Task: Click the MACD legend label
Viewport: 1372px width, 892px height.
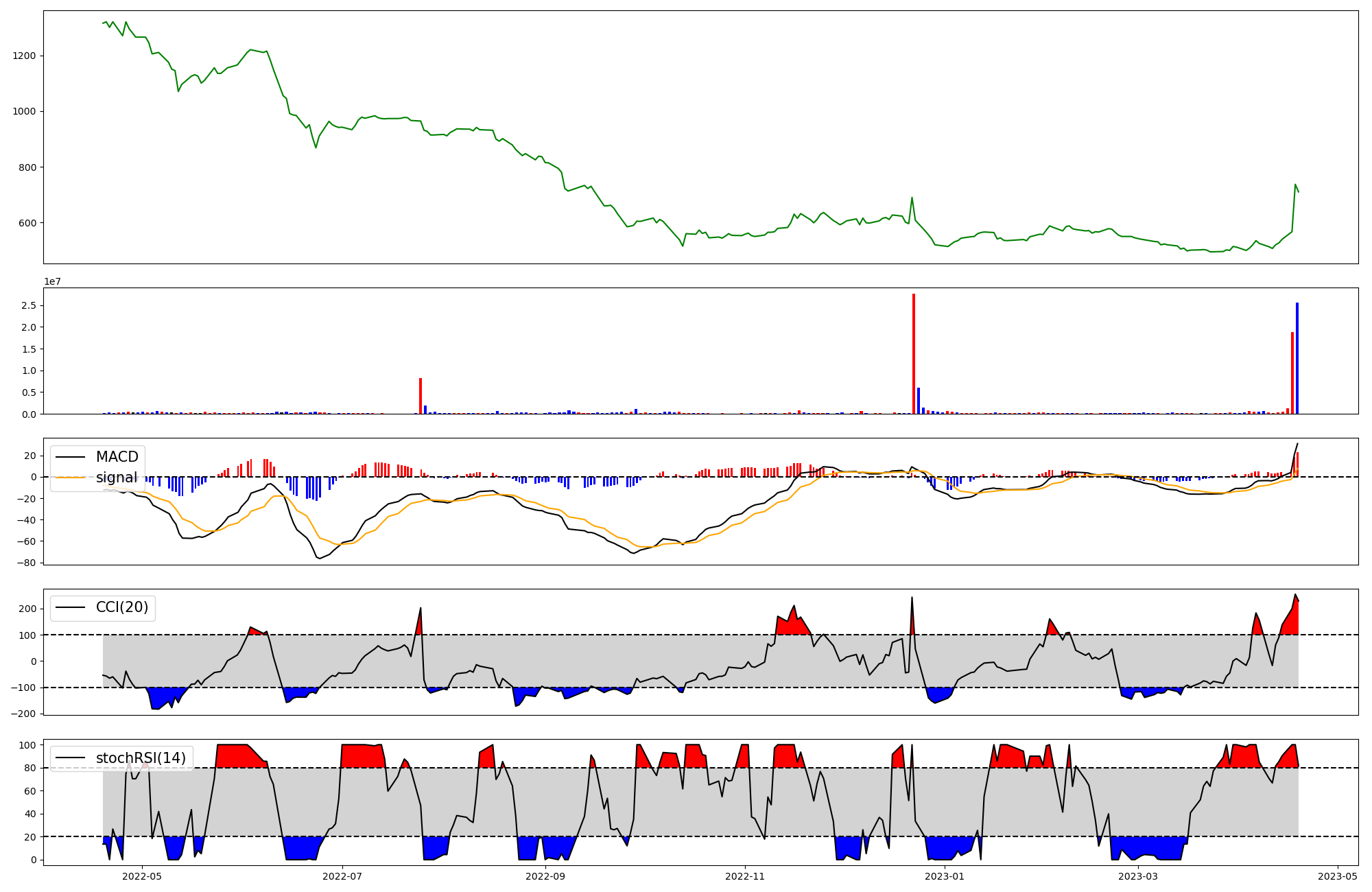Action: [x=117, y=457]
